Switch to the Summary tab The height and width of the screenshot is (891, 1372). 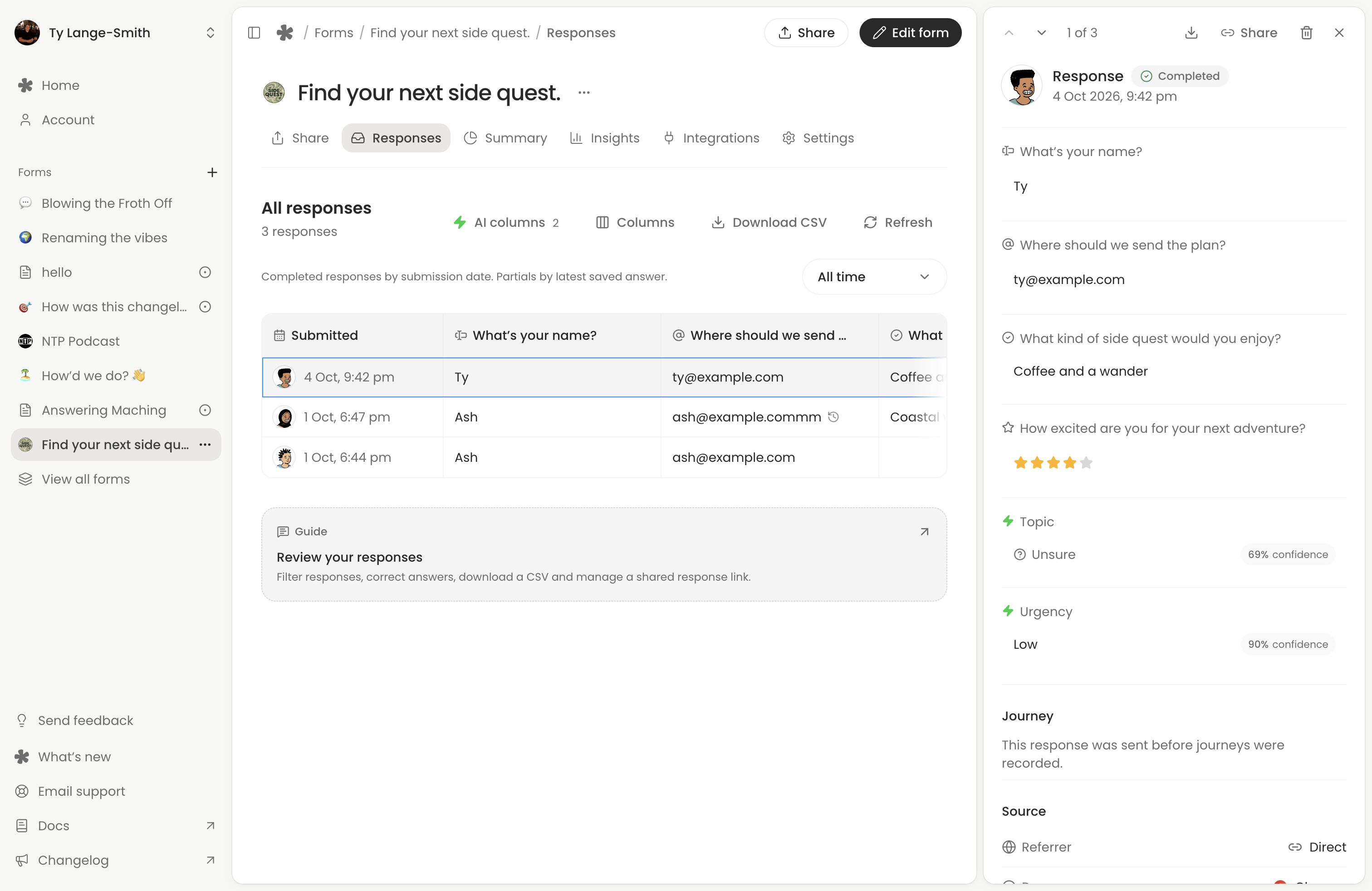(505, 138)
